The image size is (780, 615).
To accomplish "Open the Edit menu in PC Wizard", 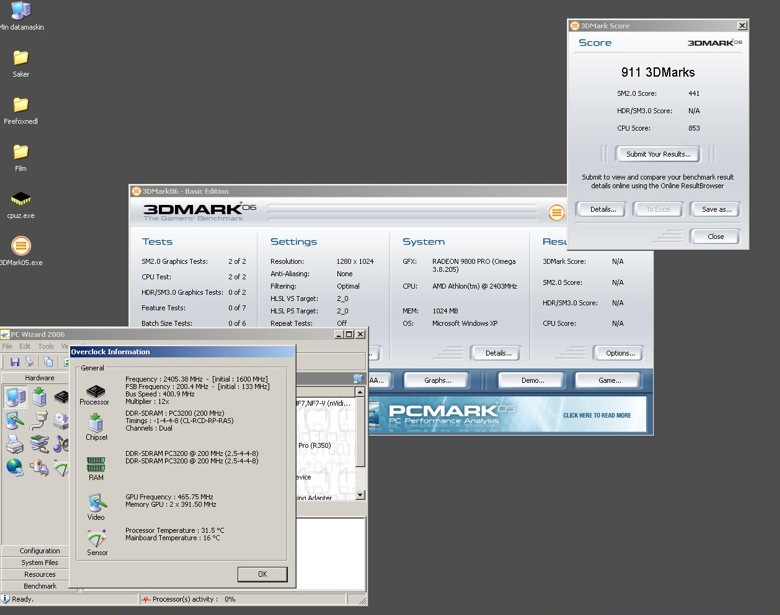I will 25,346.
